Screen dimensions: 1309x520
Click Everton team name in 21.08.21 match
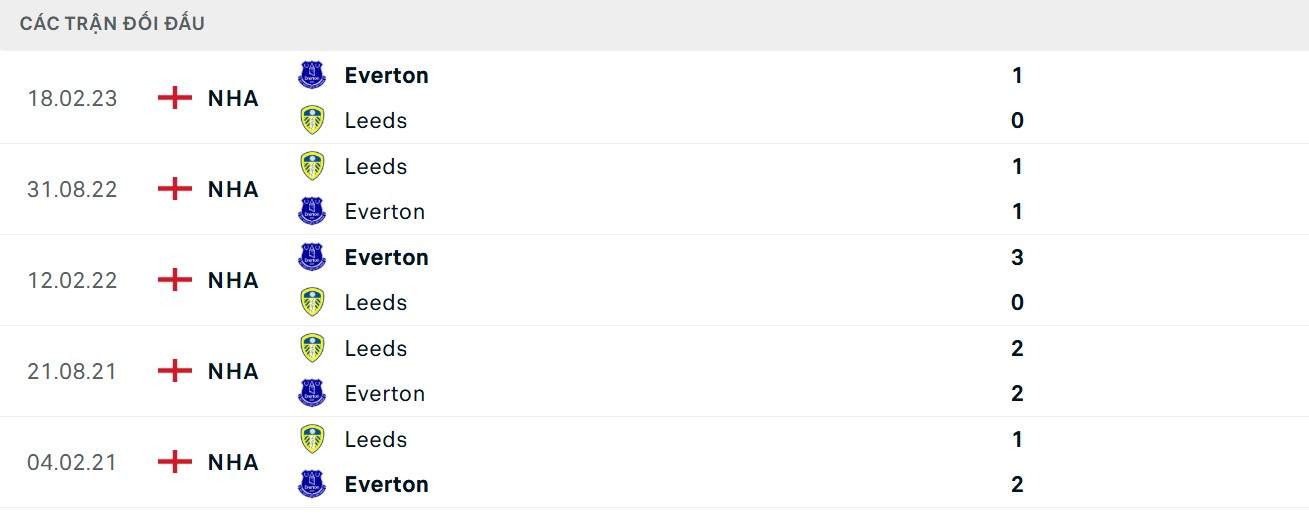(384, 393)
